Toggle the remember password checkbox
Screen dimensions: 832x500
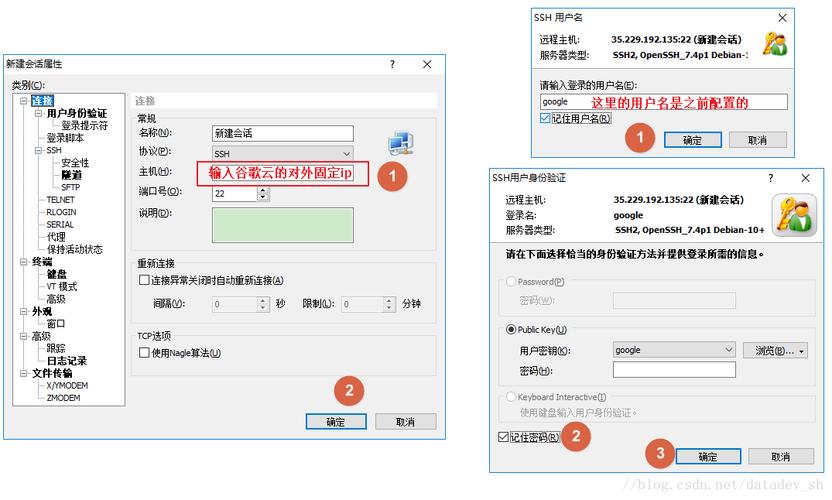[504, 437]
